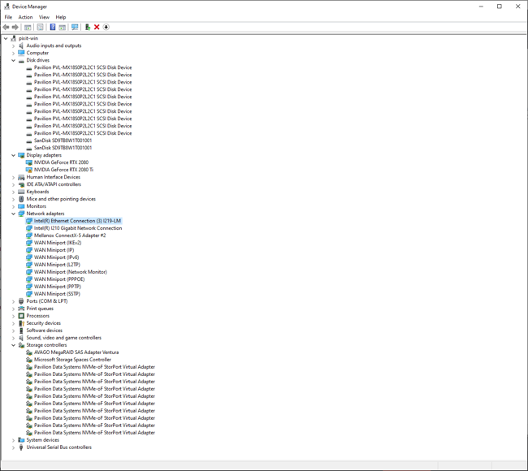Image resolution: width=528 pixels, height=472 pixels.
Task: Click the Disable device down-arrow icon
Action: click(106, 27)
